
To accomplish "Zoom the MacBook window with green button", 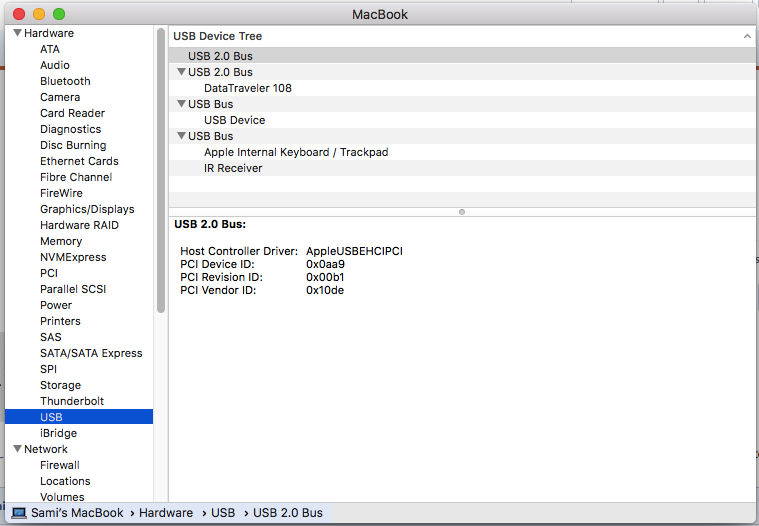I will click(59, 14).
